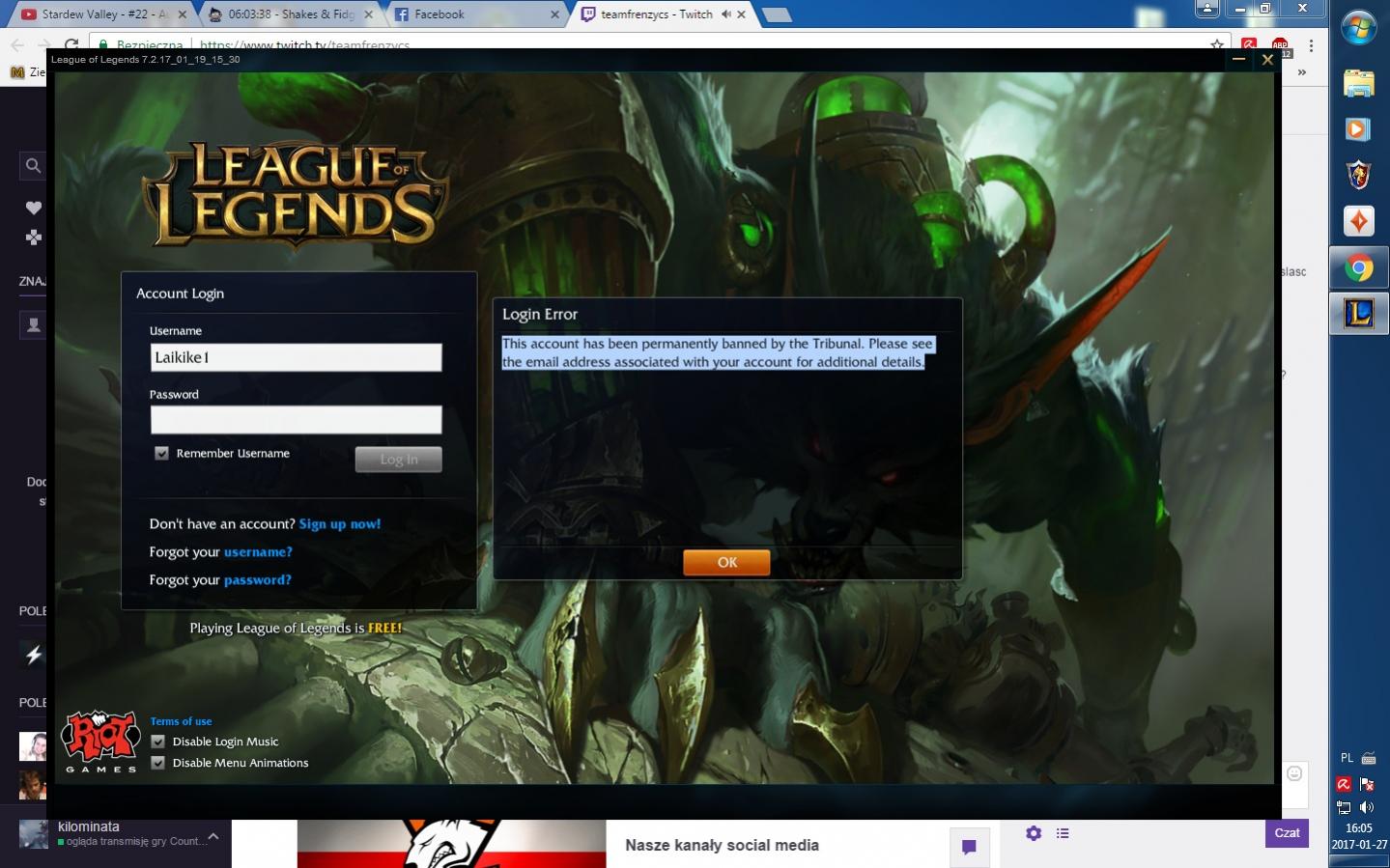Viewport: 1390px width, 868px height.
Task: Toggle the Remember Username checkbox
Action: (161, 453)
